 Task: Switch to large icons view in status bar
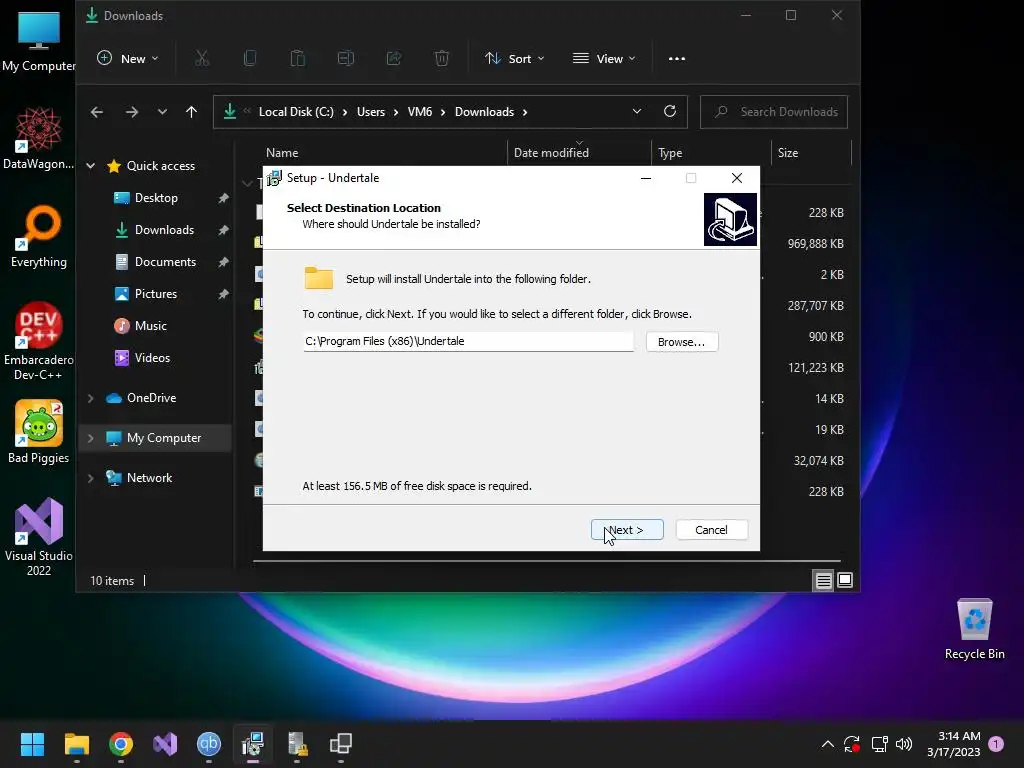pos(845,581)
